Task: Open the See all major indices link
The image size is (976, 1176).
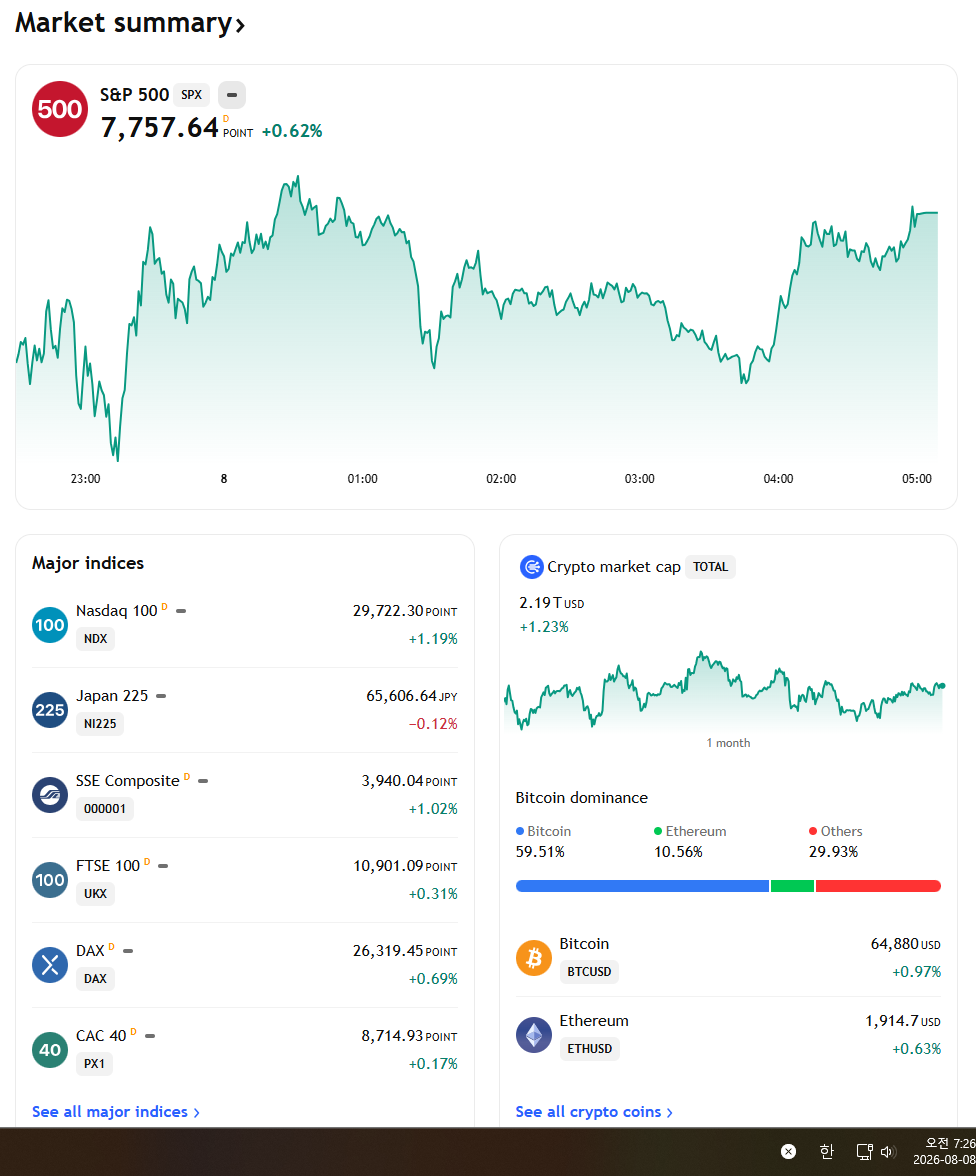Action: pos(116,1112)
